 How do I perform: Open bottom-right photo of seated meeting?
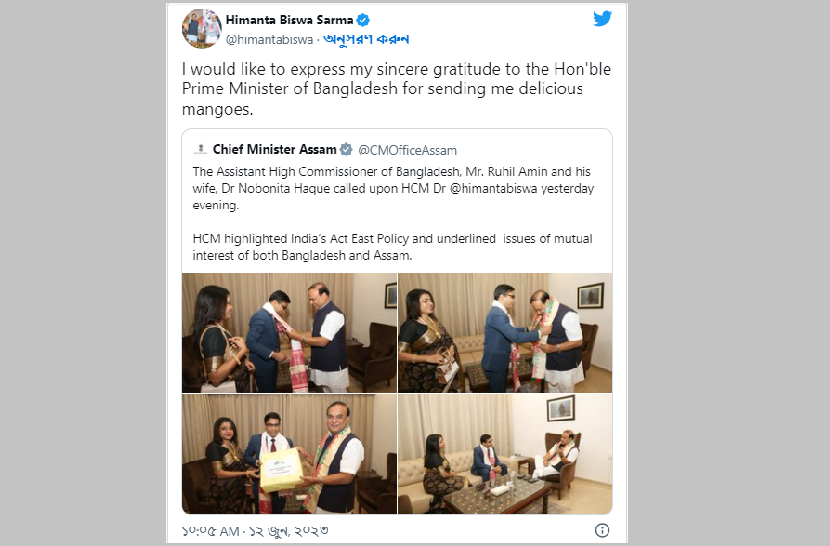(505, 454)
